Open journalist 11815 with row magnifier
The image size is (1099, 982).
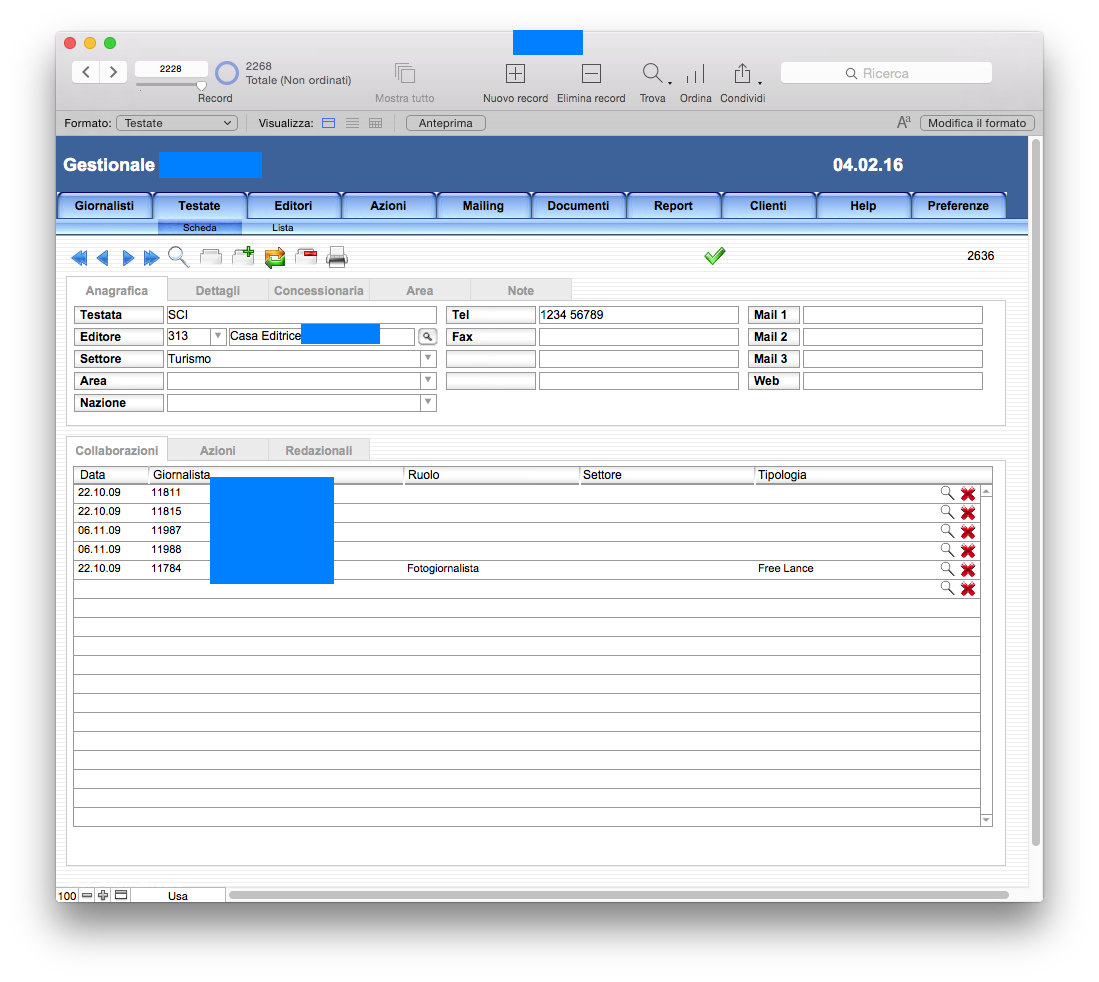point(947,512)
